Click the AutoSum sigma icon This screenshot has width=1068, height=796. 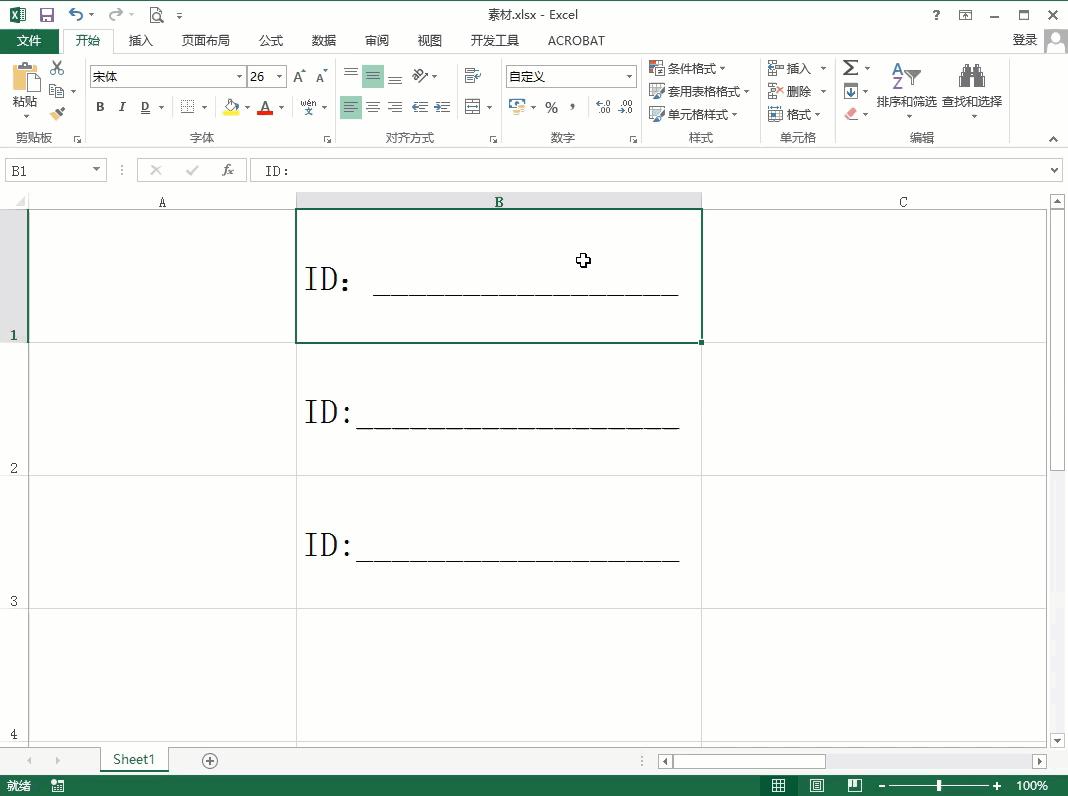click(x=851, y=68)
